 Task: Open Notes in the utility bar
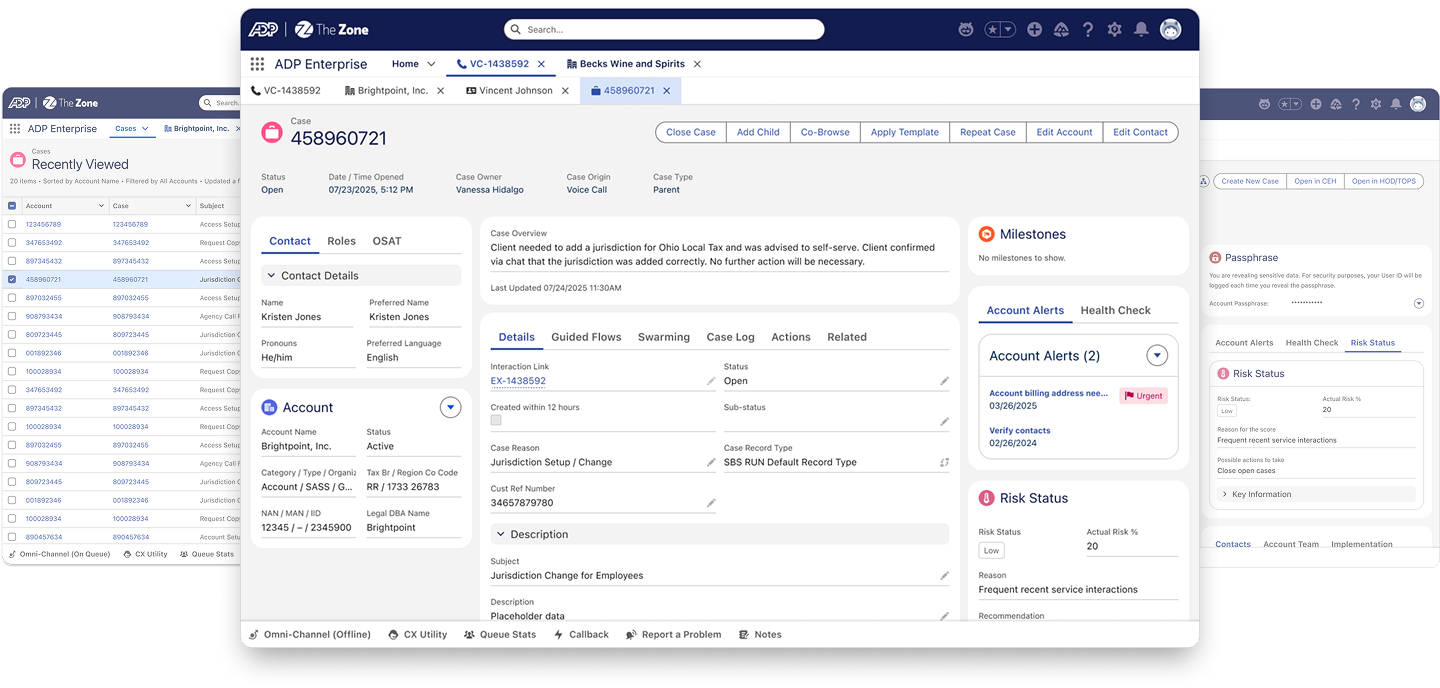(760, 634)
